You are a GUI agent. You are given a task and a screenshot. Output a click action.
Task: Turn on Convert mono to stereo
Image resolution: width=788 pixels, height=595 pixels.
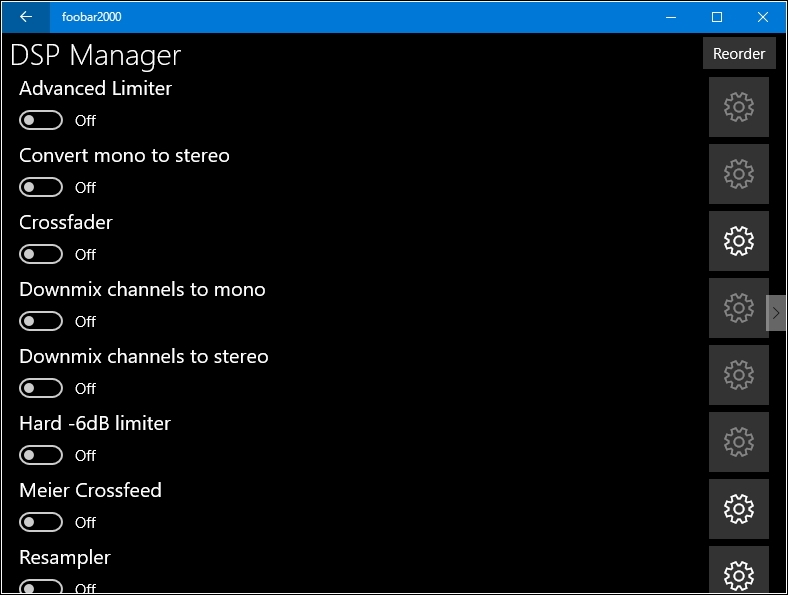(x=41, y=188)
